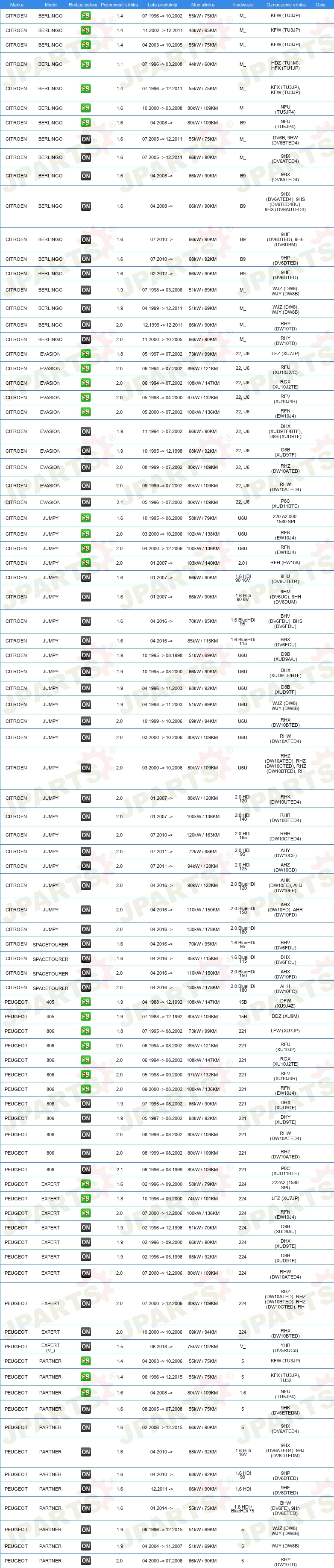This screenshot has height=1568, width=334.
Task: Click the '88kW / 120KM' power cell
Action: coord(202,799)
